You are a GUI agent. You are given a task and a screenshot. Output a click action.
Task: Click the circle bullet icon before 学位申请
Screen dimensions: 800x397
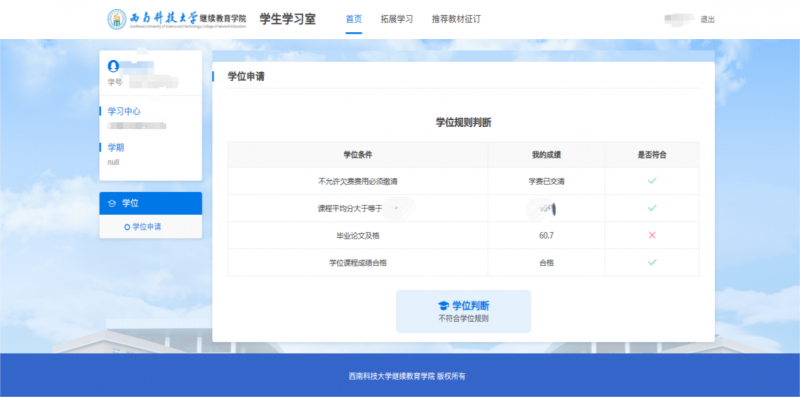[127, 227]
